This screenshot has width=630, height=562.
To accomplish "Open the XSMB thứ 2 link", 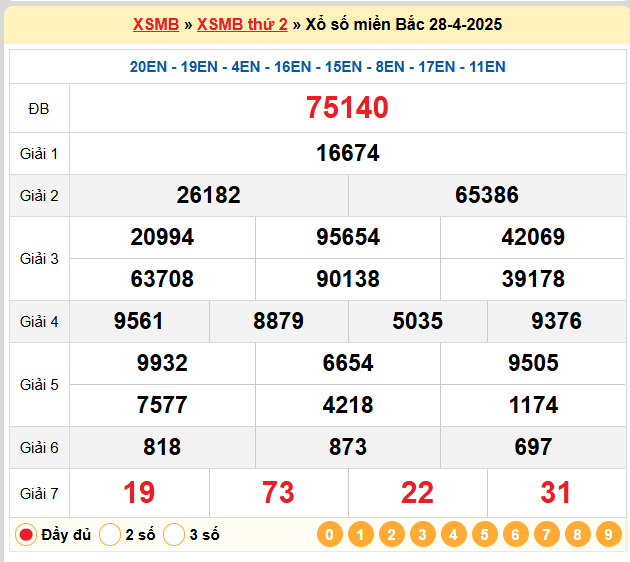I will (242, 25).
